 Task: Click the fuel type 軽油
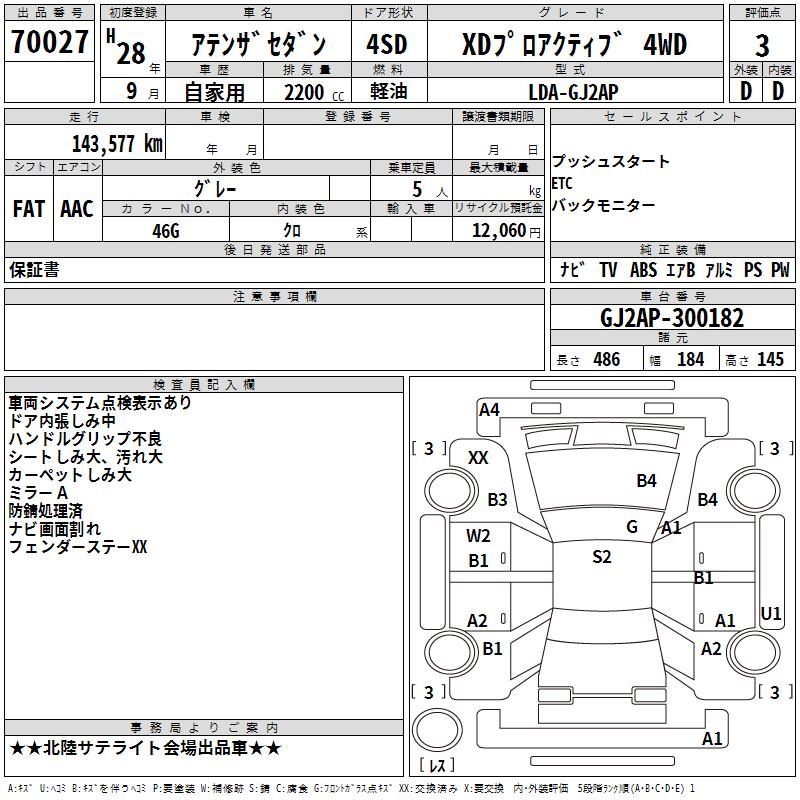389,91
